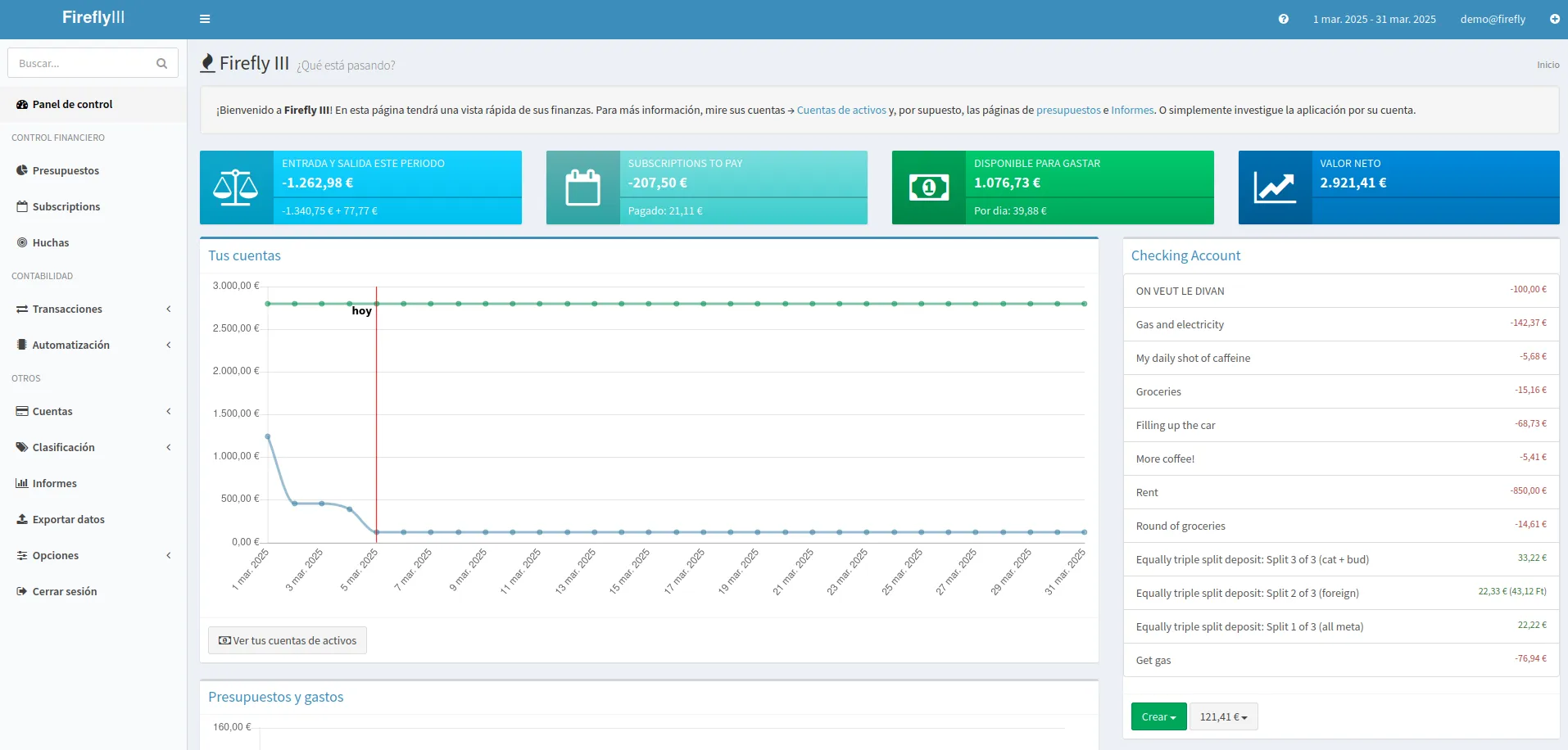Click the Exportar datos icon
The height and width of the screenshot is (750, 1568).
point(21,518)
